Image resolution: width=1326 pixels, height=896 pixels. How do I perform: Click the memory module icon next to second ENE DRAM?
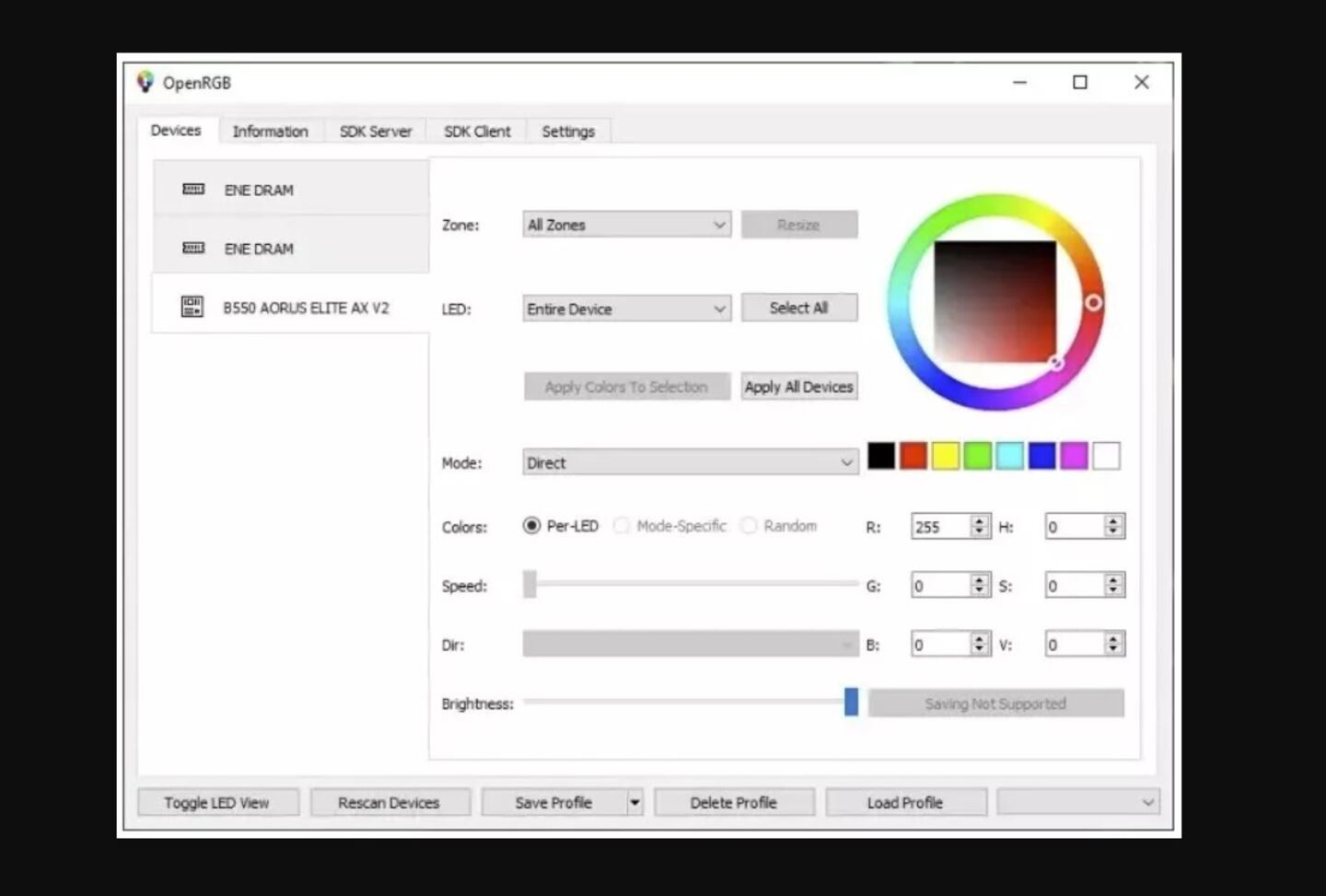(192, 248)
